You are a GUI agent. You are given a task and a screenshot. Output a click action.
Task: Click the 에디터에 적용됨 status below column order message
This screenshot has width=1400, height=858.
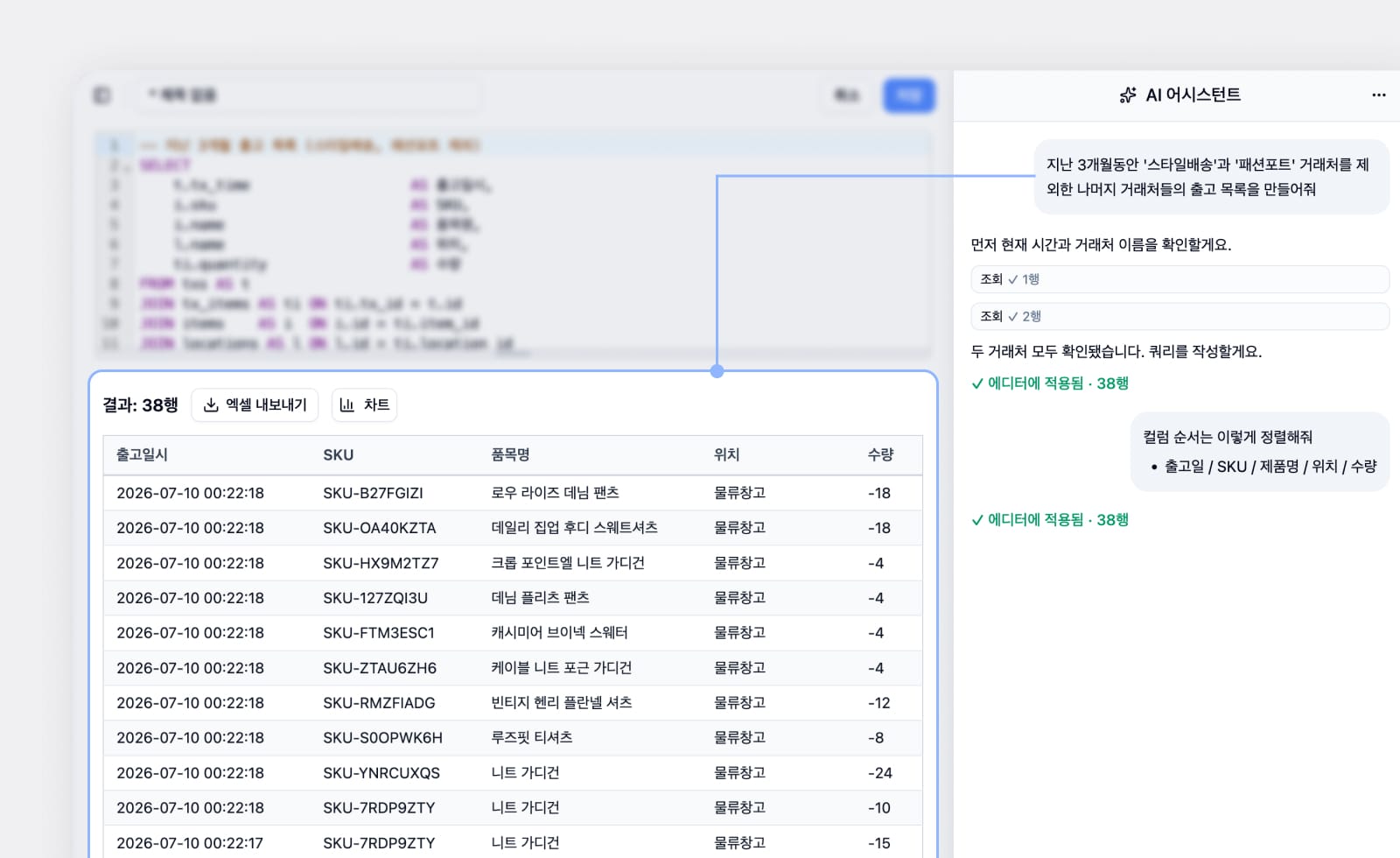(x=1050, y=520)
